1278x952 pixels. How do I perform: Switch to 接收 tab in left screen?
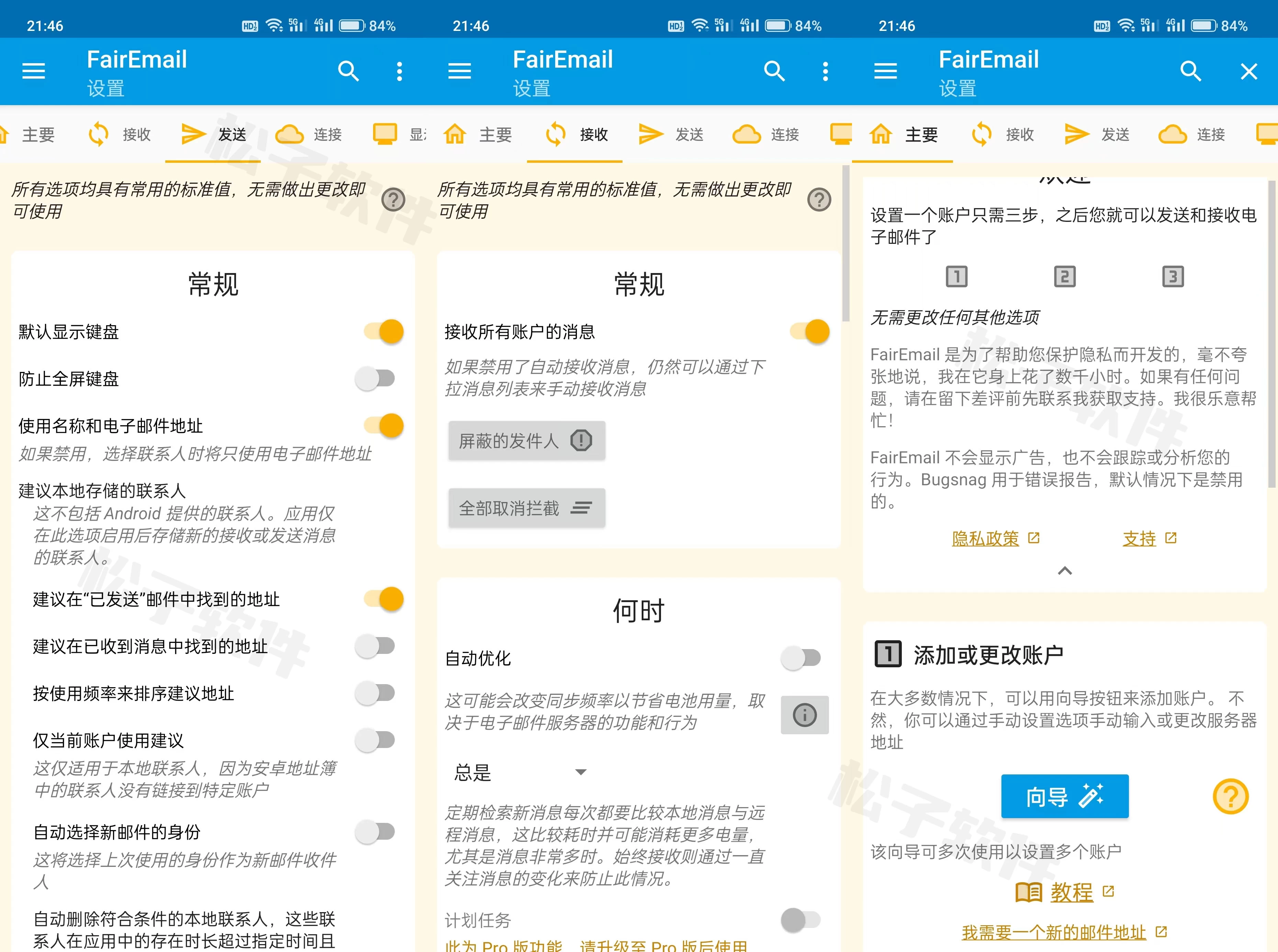119,134
